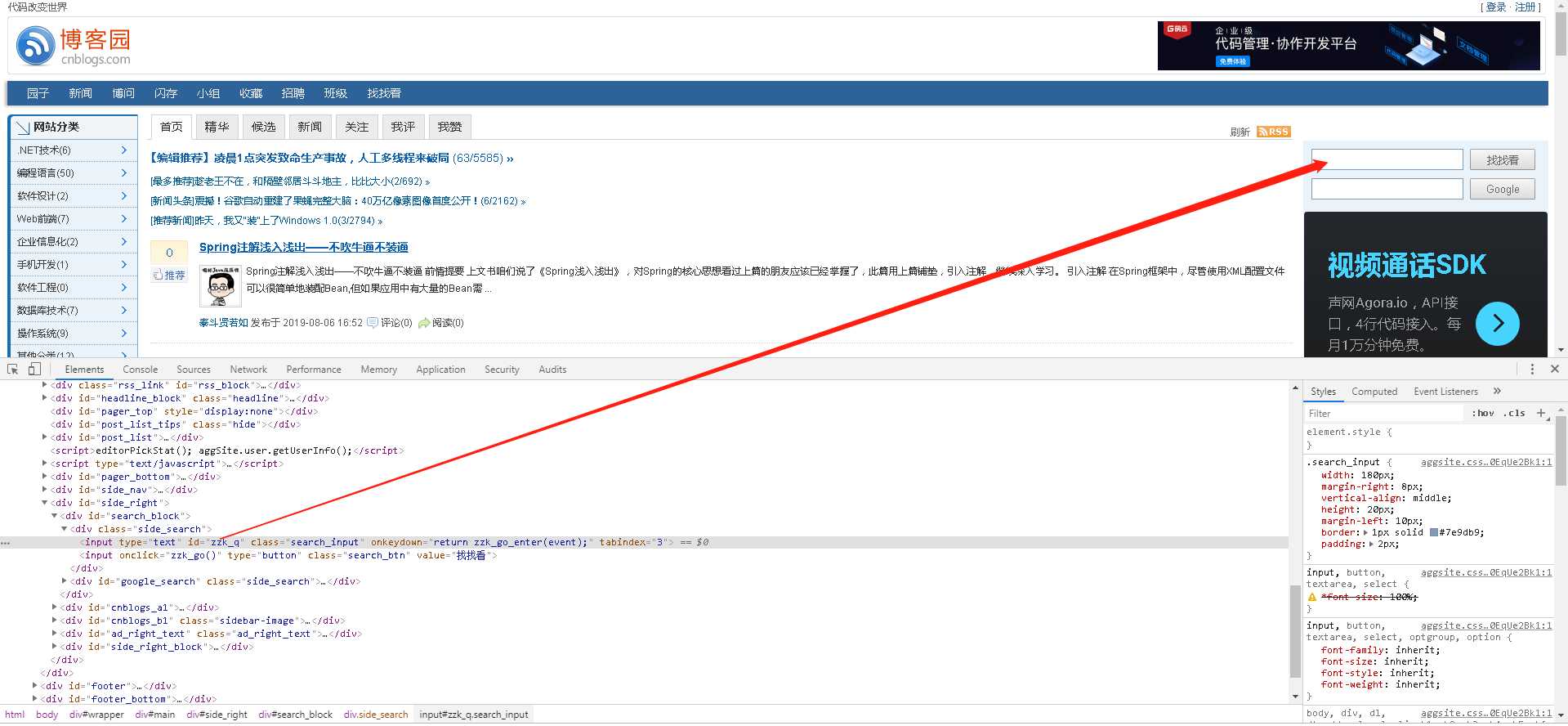Click the Google search button
This screenshot has height=726, width=1568.
(x=1502, y=189)
